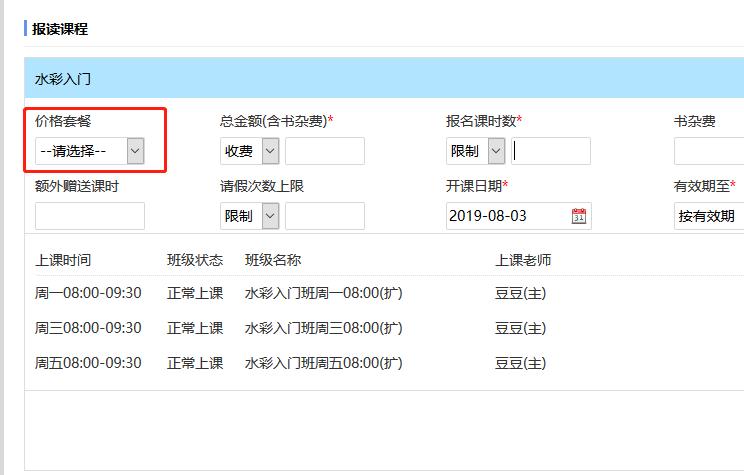Screen dimensions: 744x475
Task: Click the 请假次数上限 number input field
Action: [324, 216]
